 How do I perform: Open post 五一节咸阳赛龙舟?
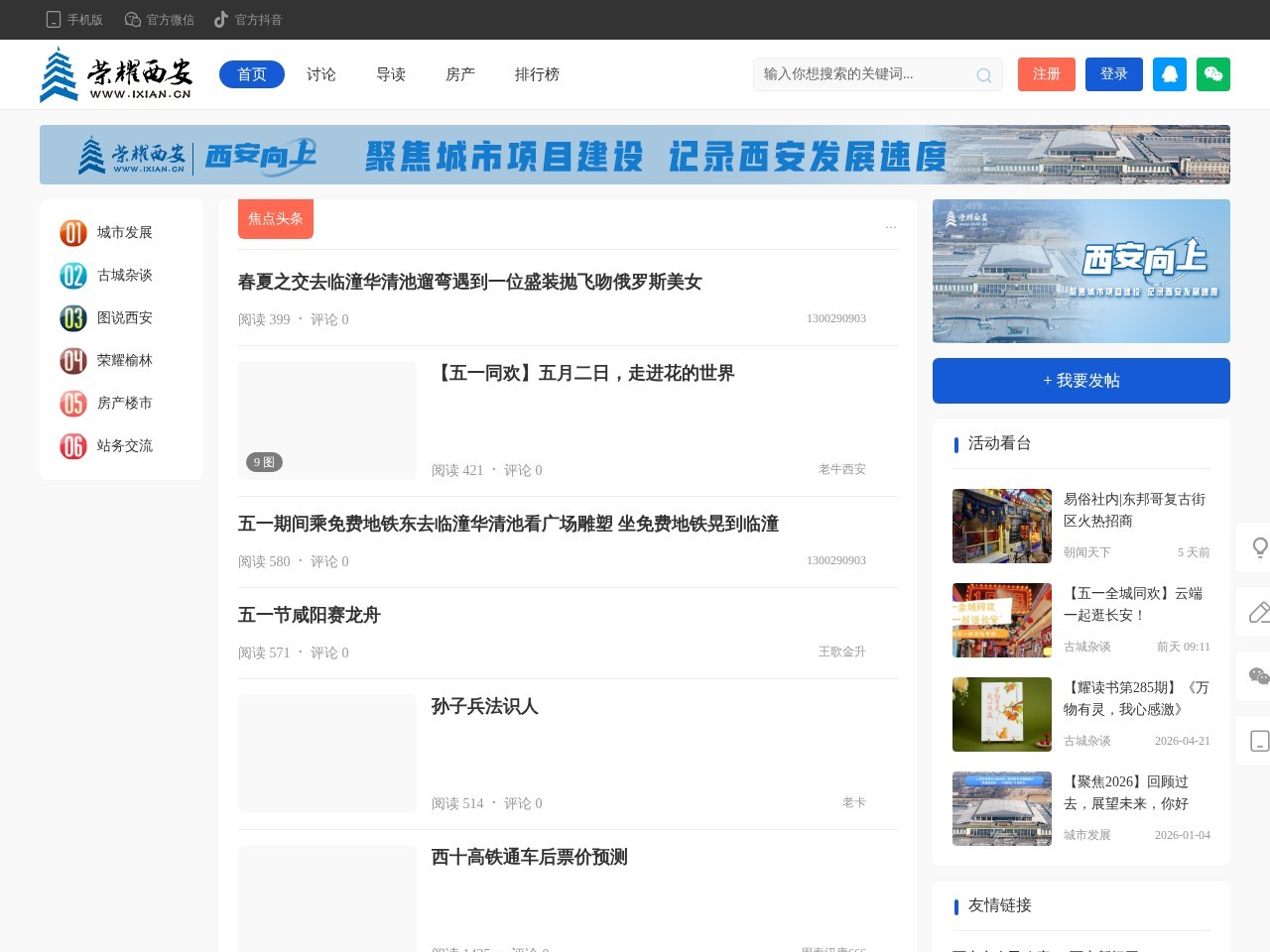pyautogui.click(x=310, y=616)
